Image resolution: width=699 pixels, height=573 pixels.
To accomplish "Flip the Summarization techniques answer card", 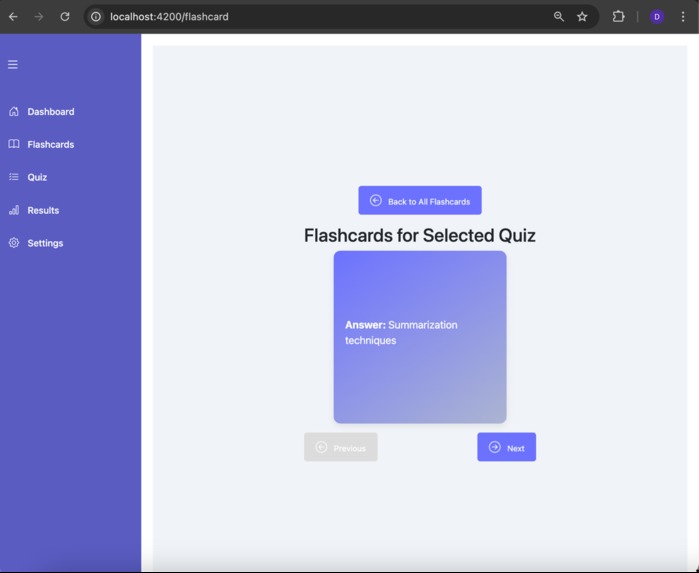I will pyautogui.click(x=420, y=337).
